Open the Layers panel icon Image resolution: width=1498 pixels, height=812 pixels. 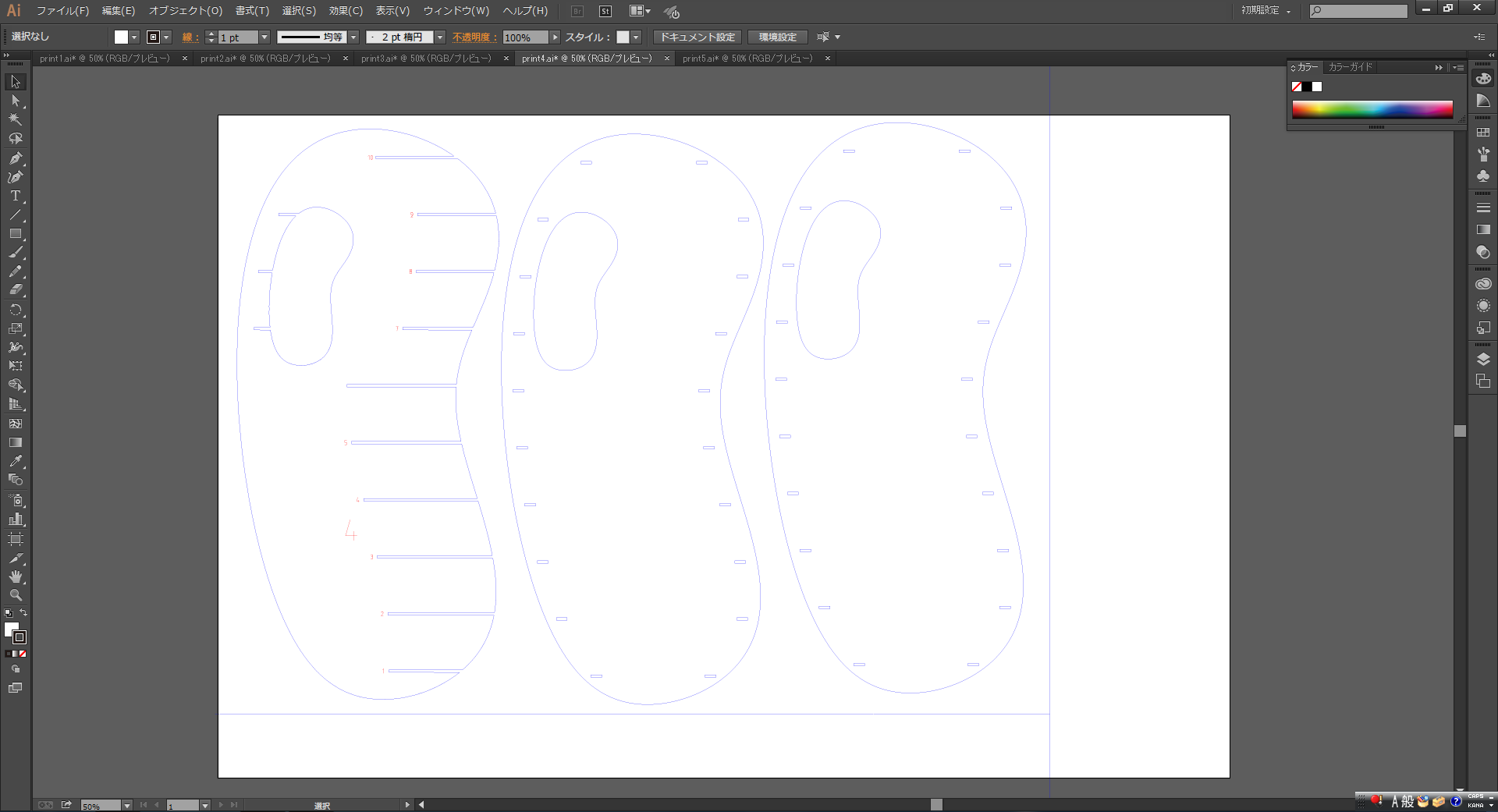pos(1483,359)
